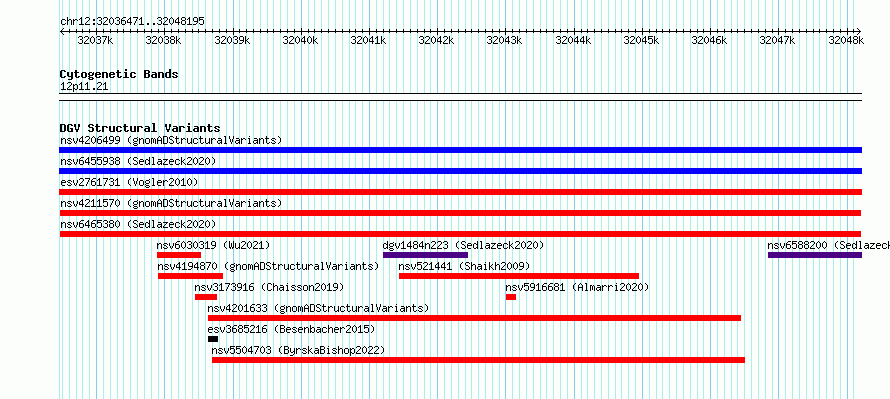Screen dimensions: 890x399
Task: Click the Cytogenetic Bands track title
Action: 119,74
